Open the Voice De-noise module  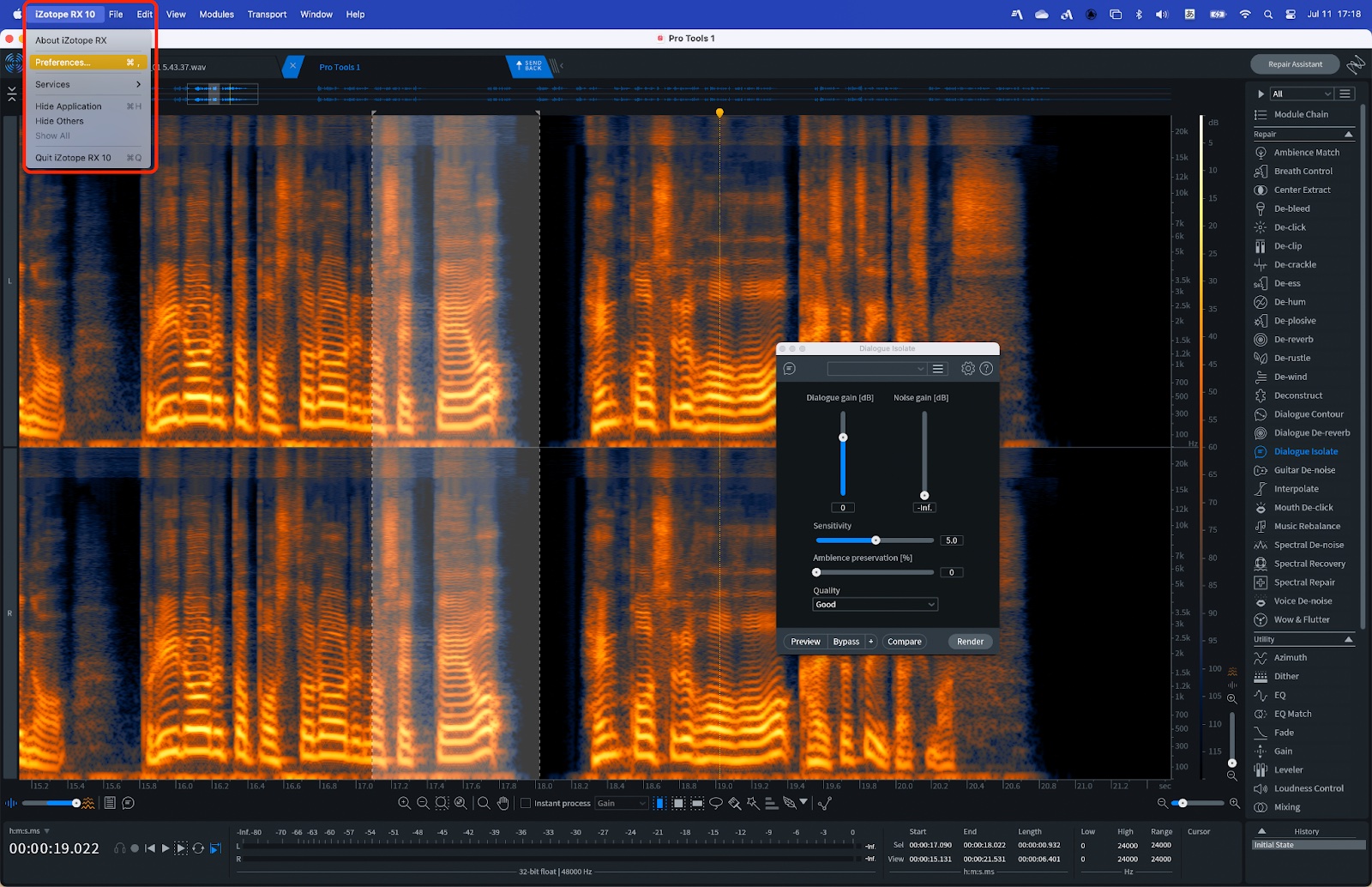click(1303, 602)
